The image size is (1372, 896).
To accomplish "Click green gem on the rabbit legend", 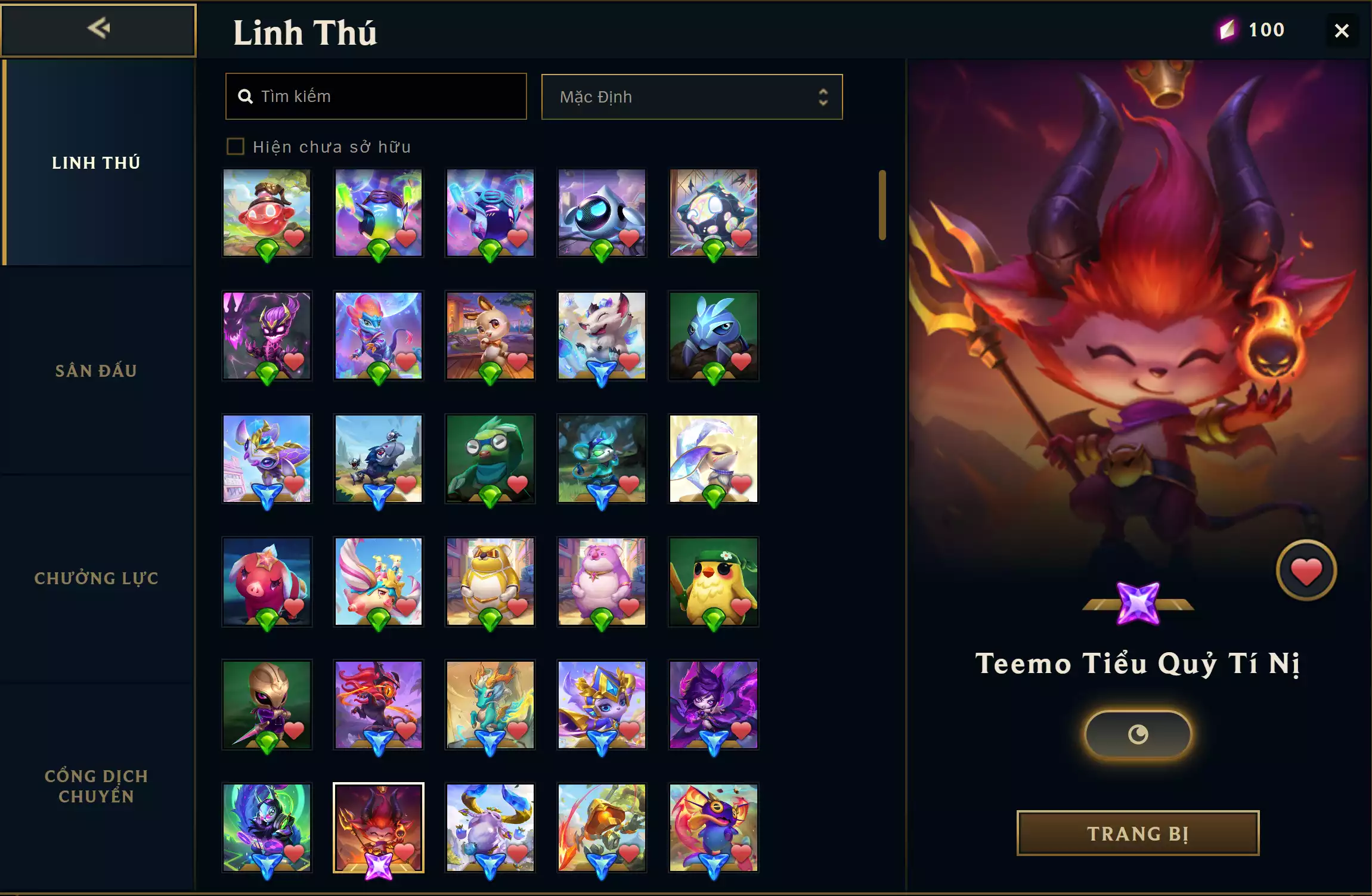I will [x=490, y=373].
